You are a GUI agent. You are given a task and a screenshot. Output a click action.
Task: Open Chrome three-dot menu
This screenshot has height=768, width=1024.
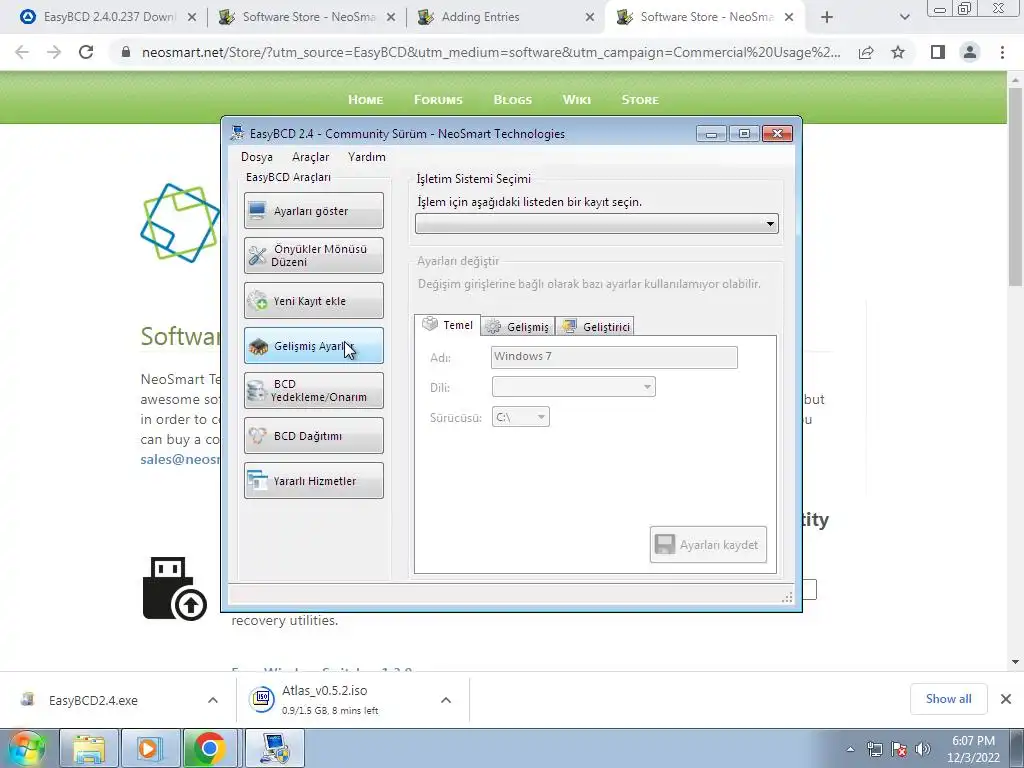click(x=1002, y=52)
